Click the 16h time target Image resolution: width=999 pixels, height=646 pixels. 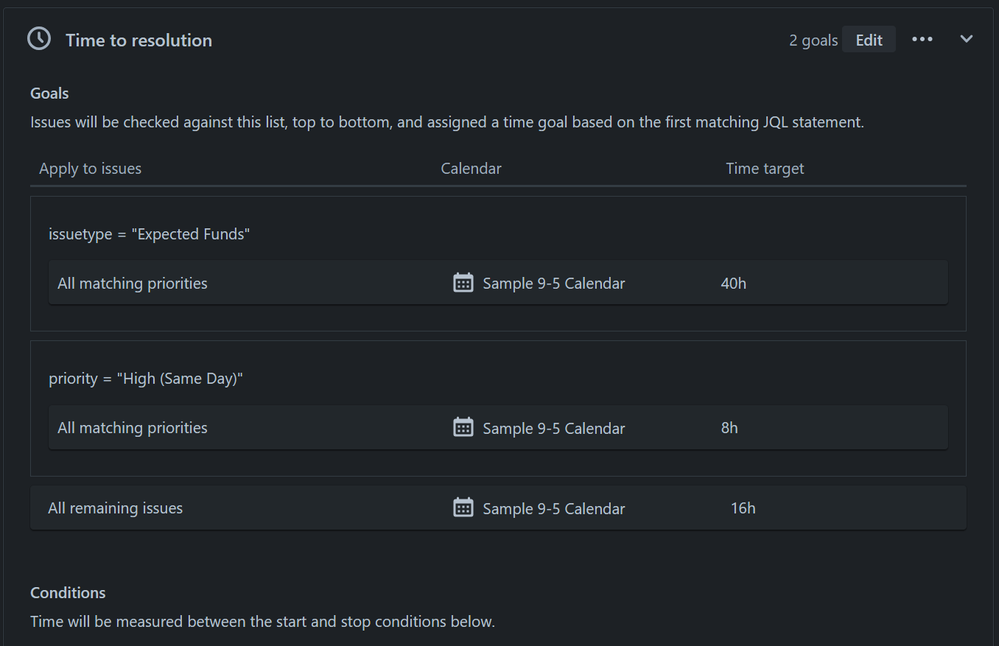[743, 508]
